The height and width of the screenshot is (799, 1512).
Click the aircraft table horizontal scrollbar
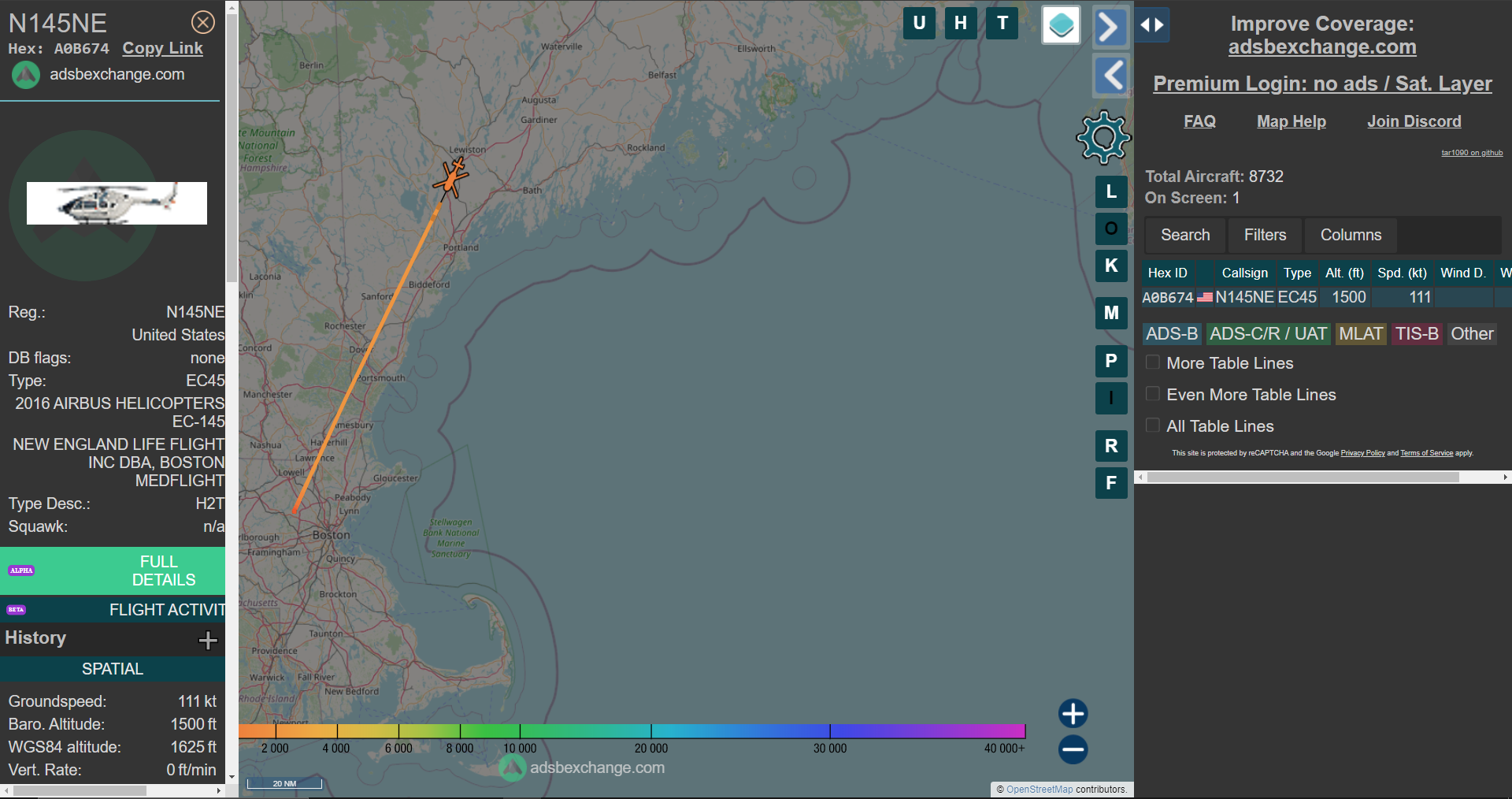1303,478
